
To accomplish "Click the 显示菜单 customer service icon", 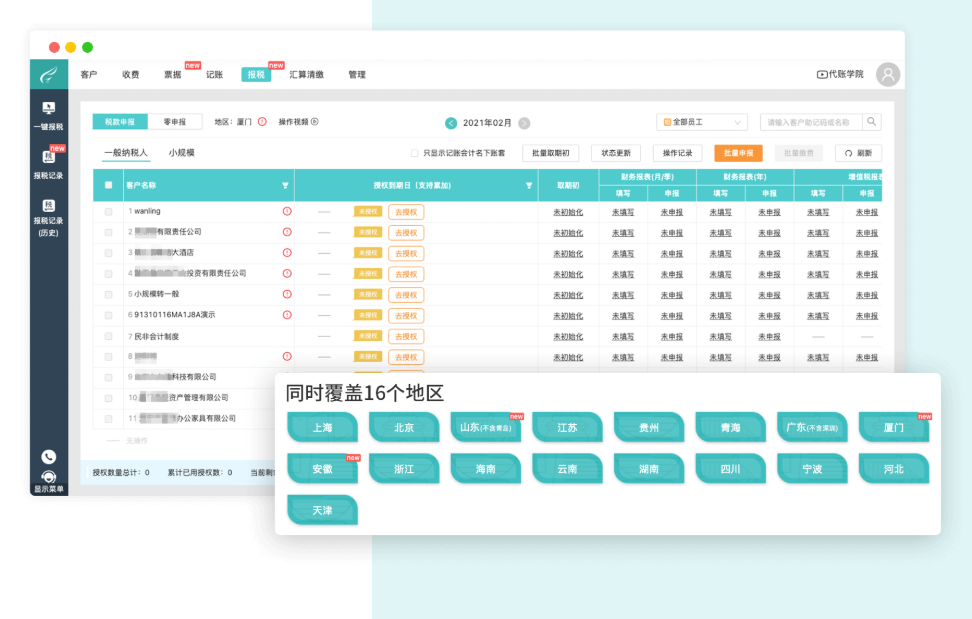I will [x=48, y=480].
